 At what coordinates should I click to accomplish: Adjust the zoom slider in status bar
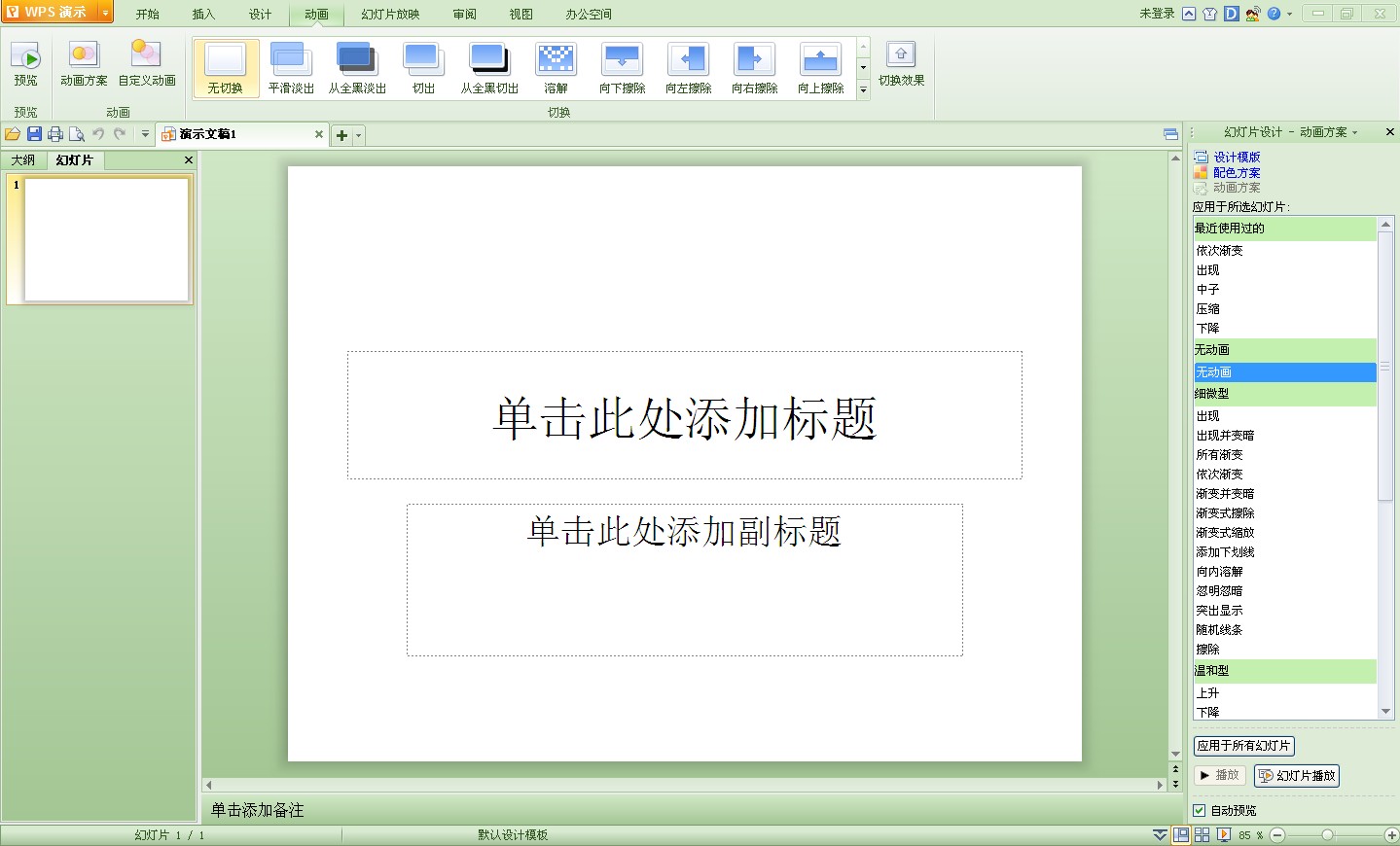point(1326,834)
